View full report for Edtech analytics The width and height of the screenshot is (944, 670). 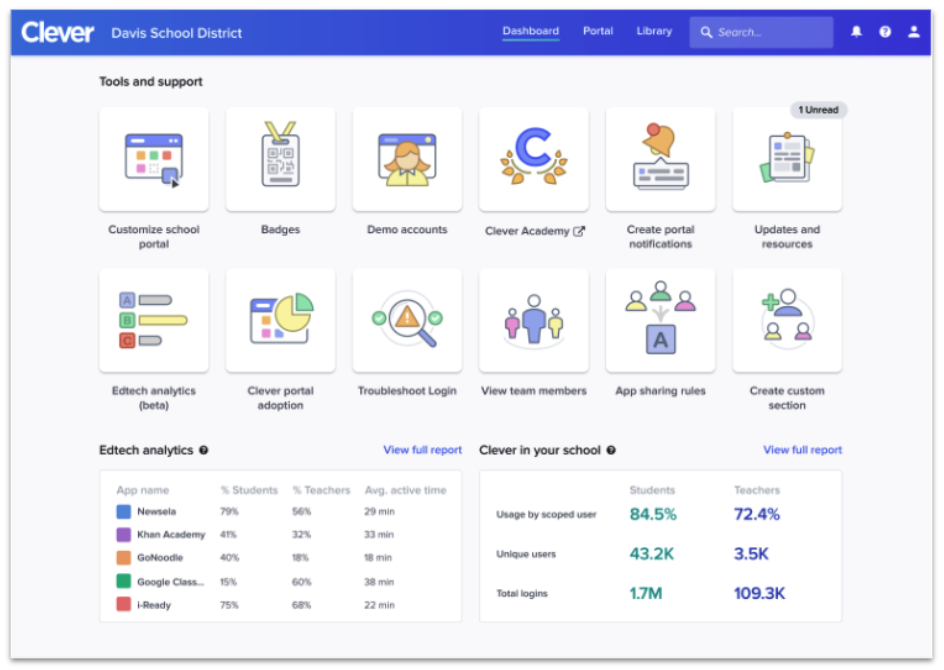coord(422,450)
